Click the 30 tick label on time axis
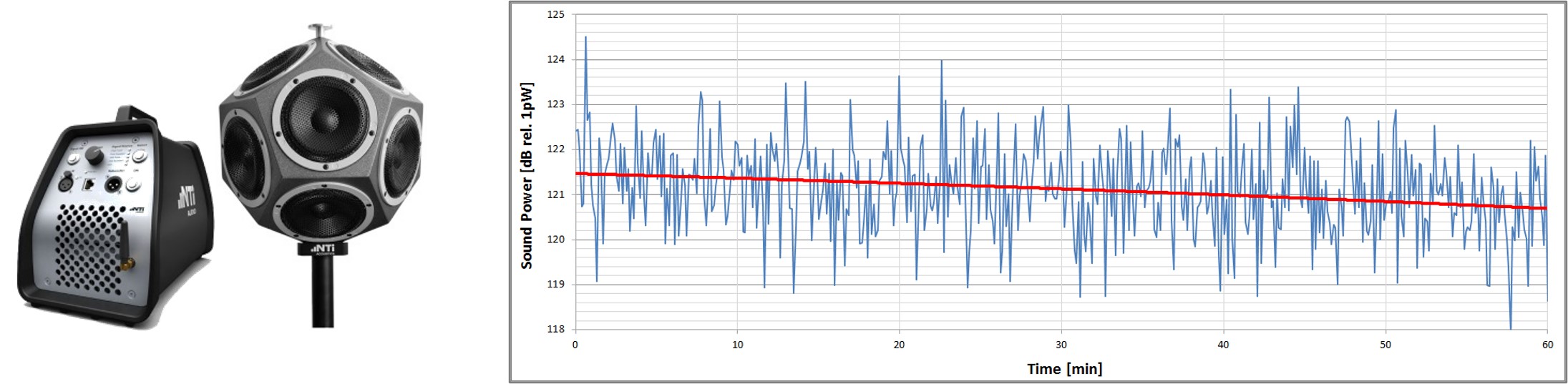Viewport: 1568px width, 384px height. point(1061,345)
